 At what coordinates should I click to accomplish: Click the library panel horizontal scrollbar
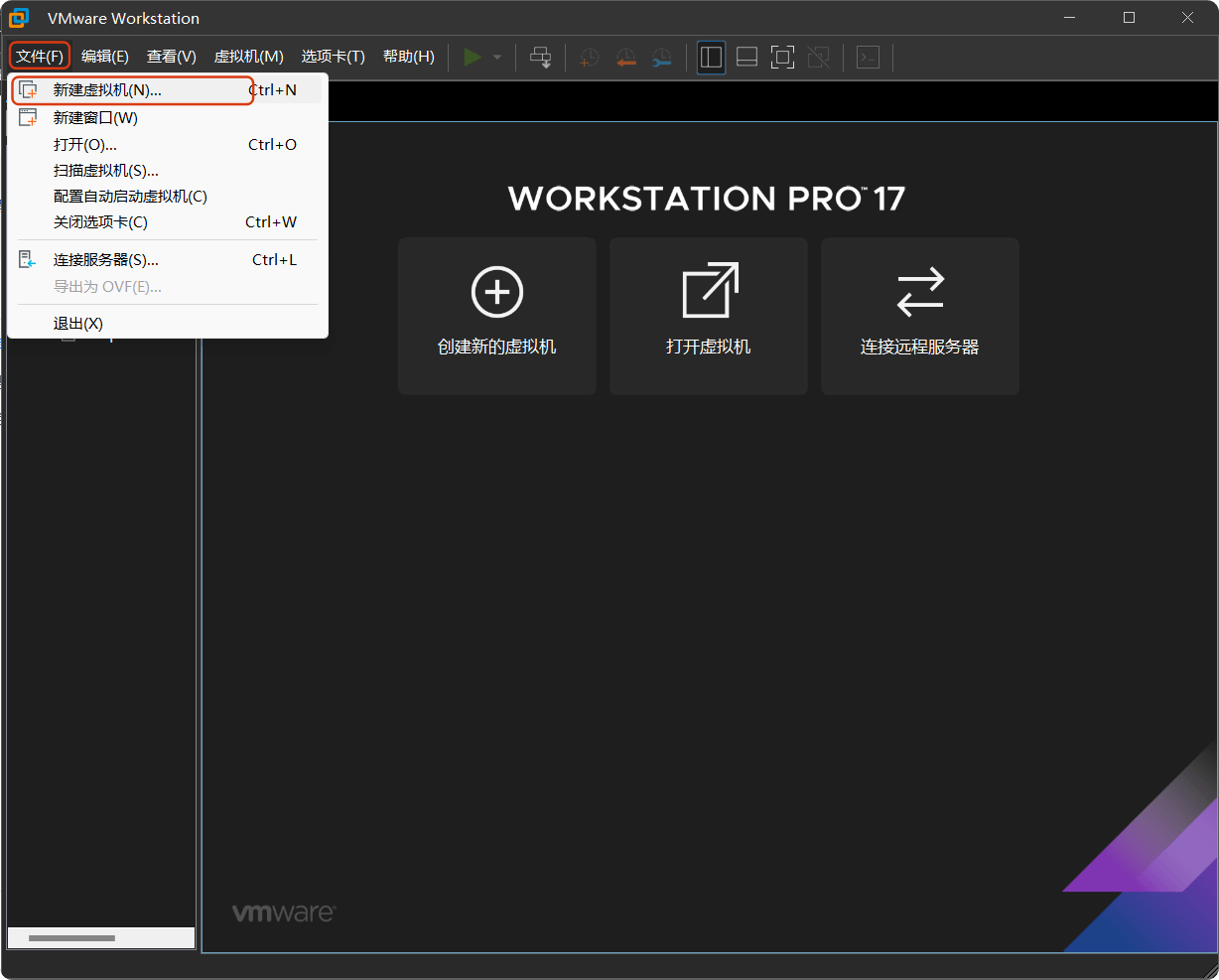pos(71,938)
